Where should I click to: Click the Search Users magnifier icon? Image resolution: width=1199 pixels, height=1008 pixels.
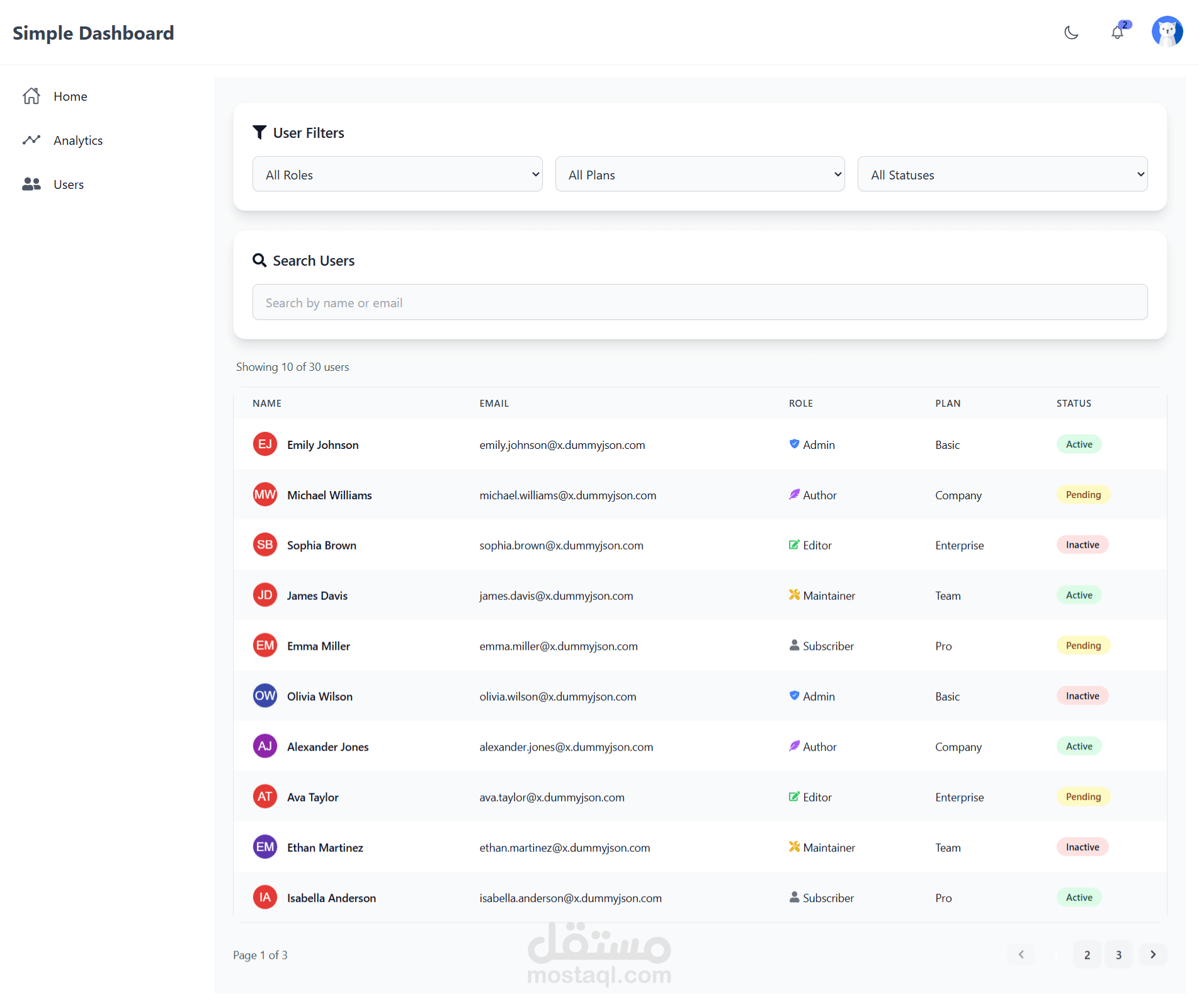click(259, 260)
